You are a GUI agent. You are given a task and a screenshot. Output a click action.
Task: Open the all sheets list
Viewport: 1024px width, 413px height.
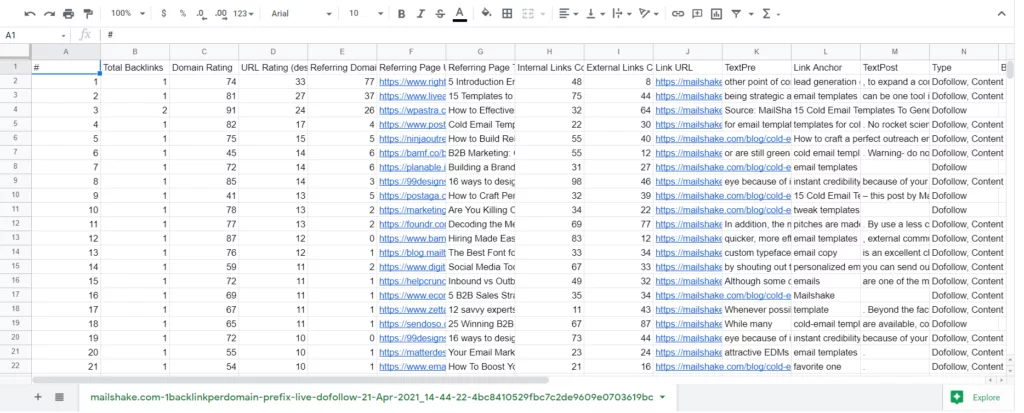(x=59, y=397)
